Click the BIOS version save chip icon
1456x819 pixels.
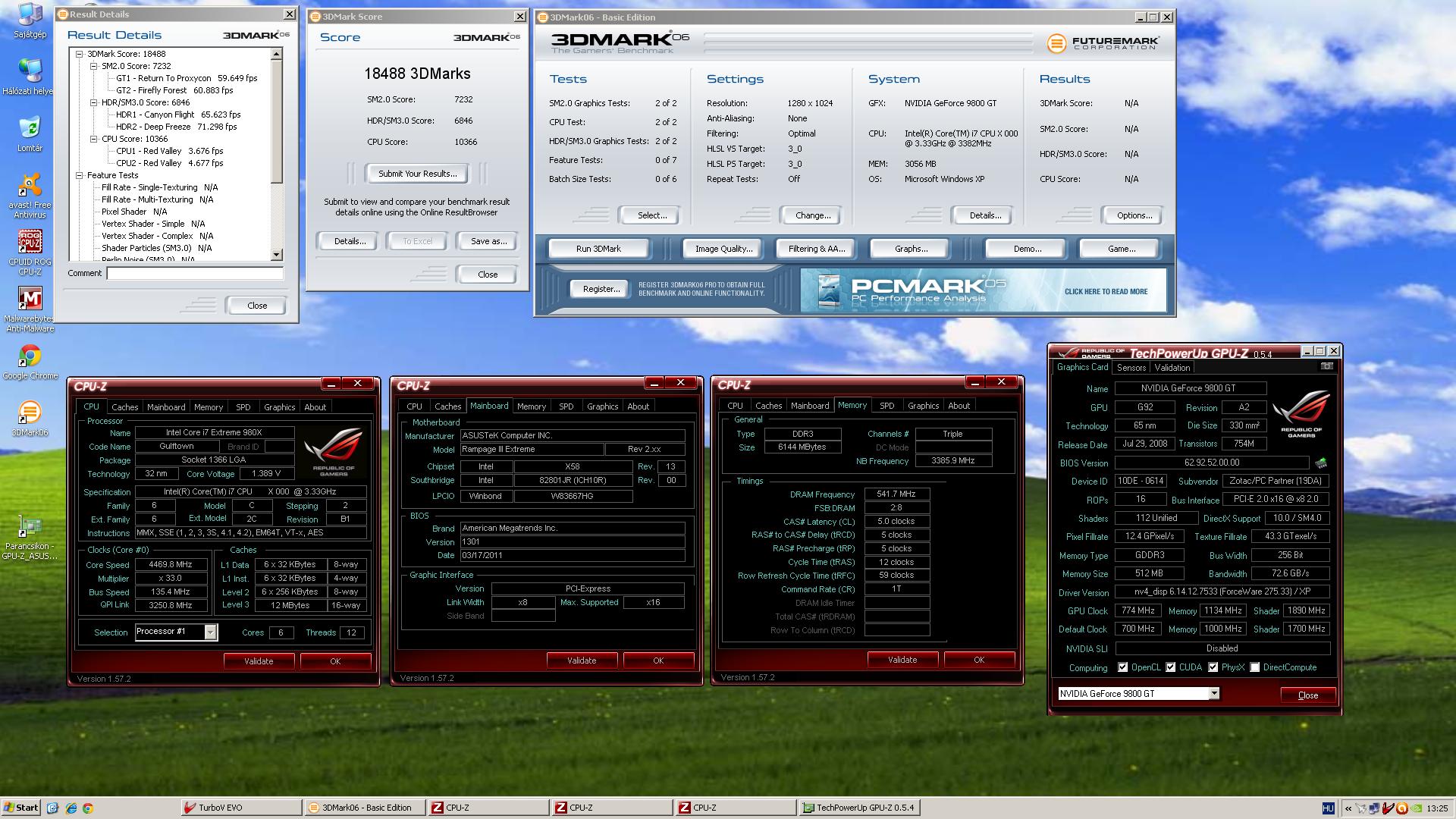1321,463
